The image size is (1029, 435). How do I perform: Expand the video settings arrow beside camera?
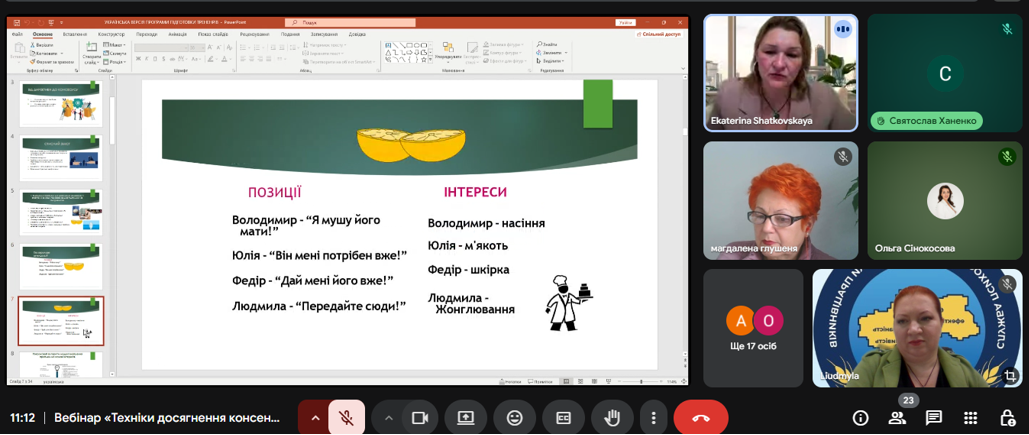[389, 418]
